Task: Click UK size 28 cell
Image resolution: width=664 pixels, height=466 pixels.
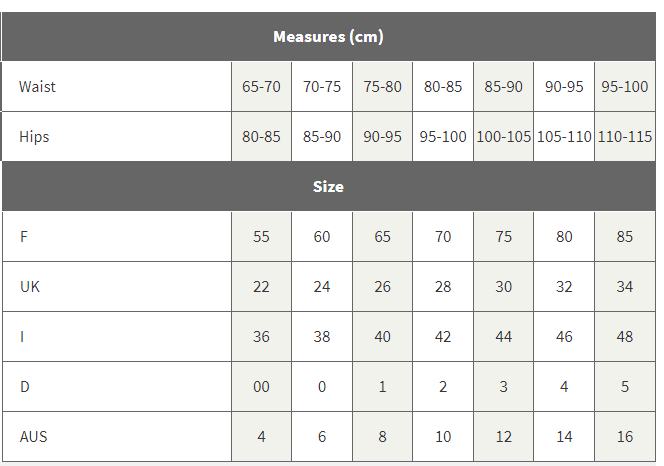Action: tap(443, 287)
